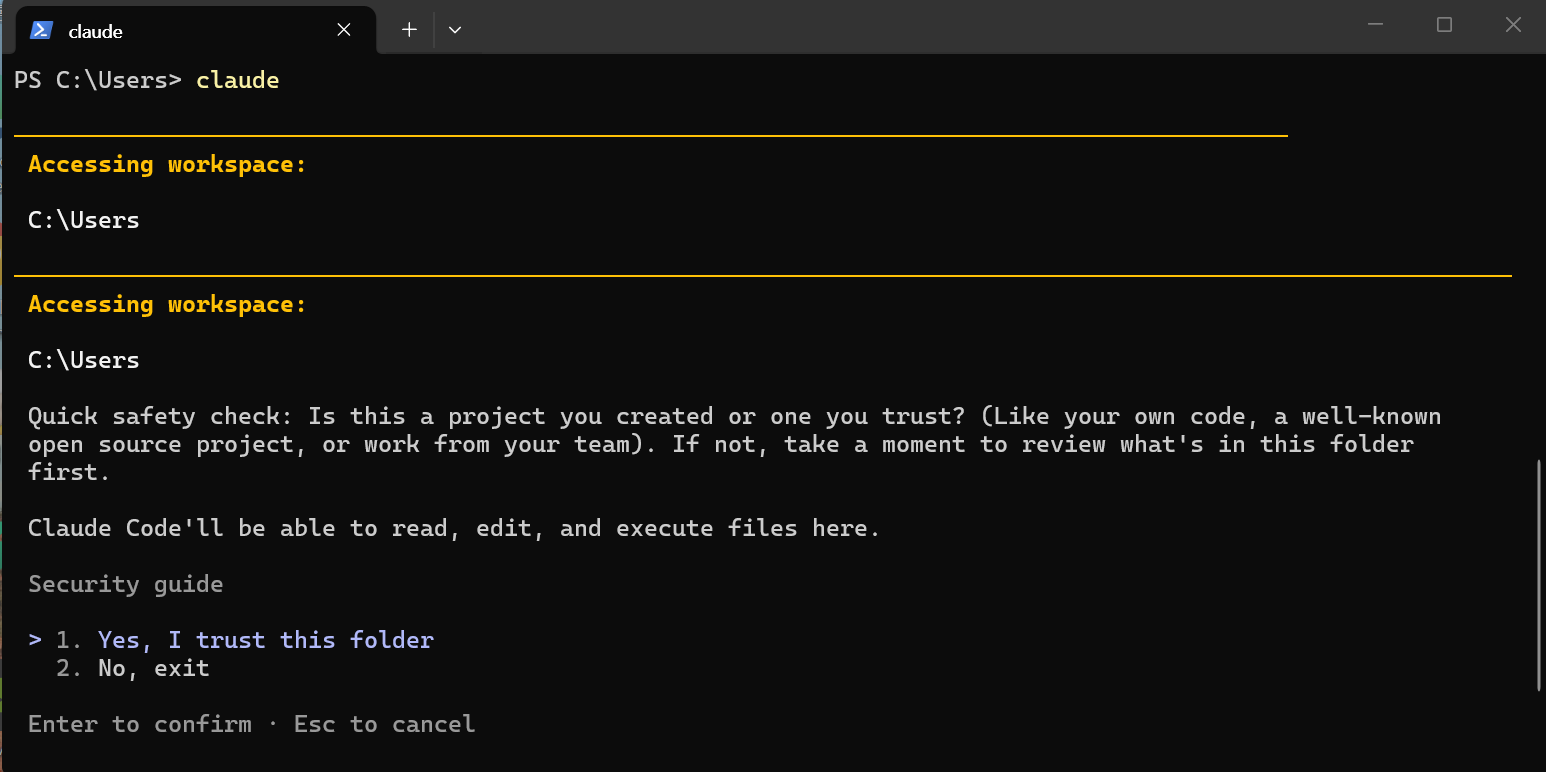The width and height of the screenshot is (1546, 772).
Task: Click the 'Quick safety check' paragraph
Action: point(735,444)
